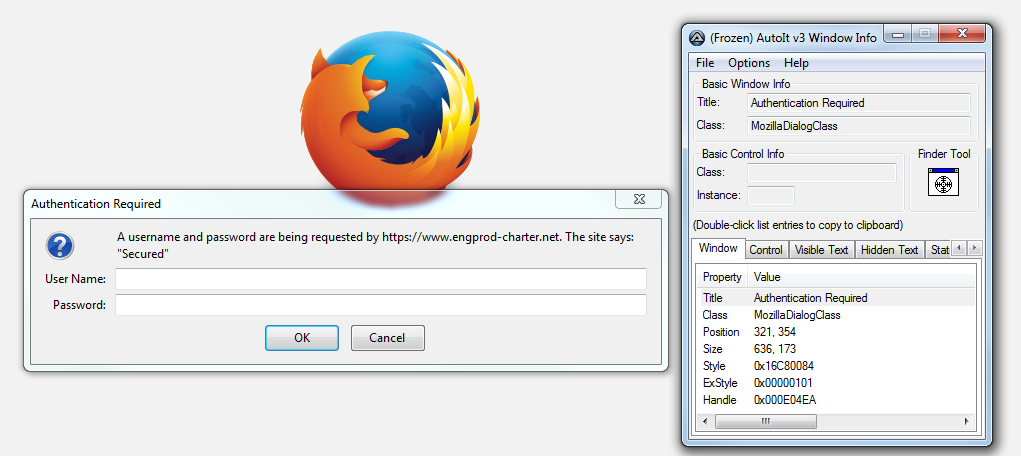This screenshot has height=456, width=1021.
Task: Click OK in the Authentication Required dialog
Action: (301, 338)
